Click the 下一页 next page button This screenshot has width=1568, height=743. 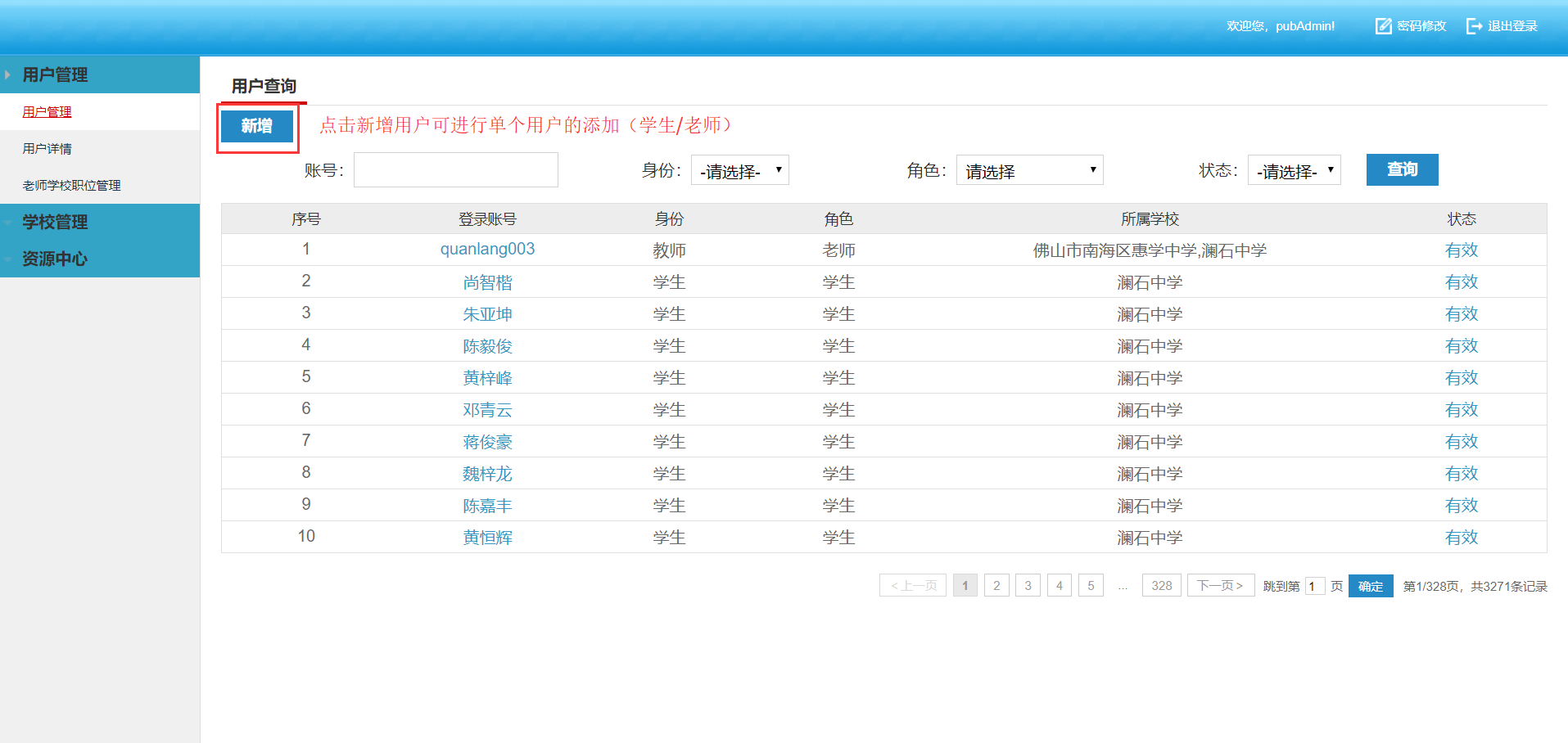(x=1220, y=585)
